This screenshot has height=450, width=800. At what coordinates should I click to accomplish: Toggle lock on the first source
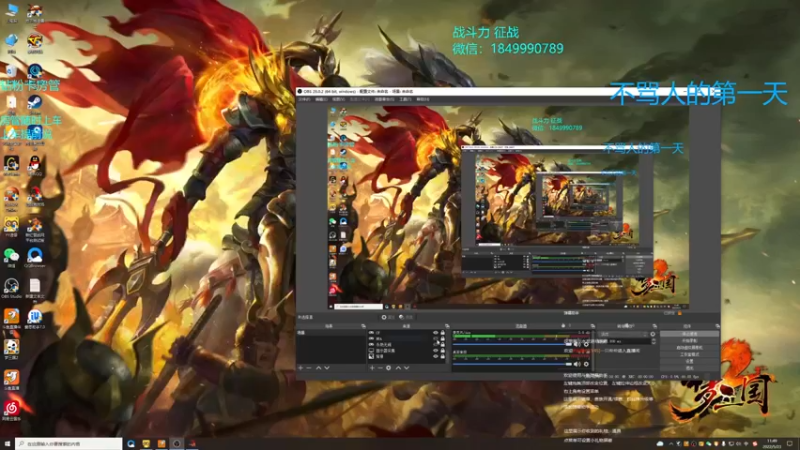pyautogui.click(x=442, y=333)
